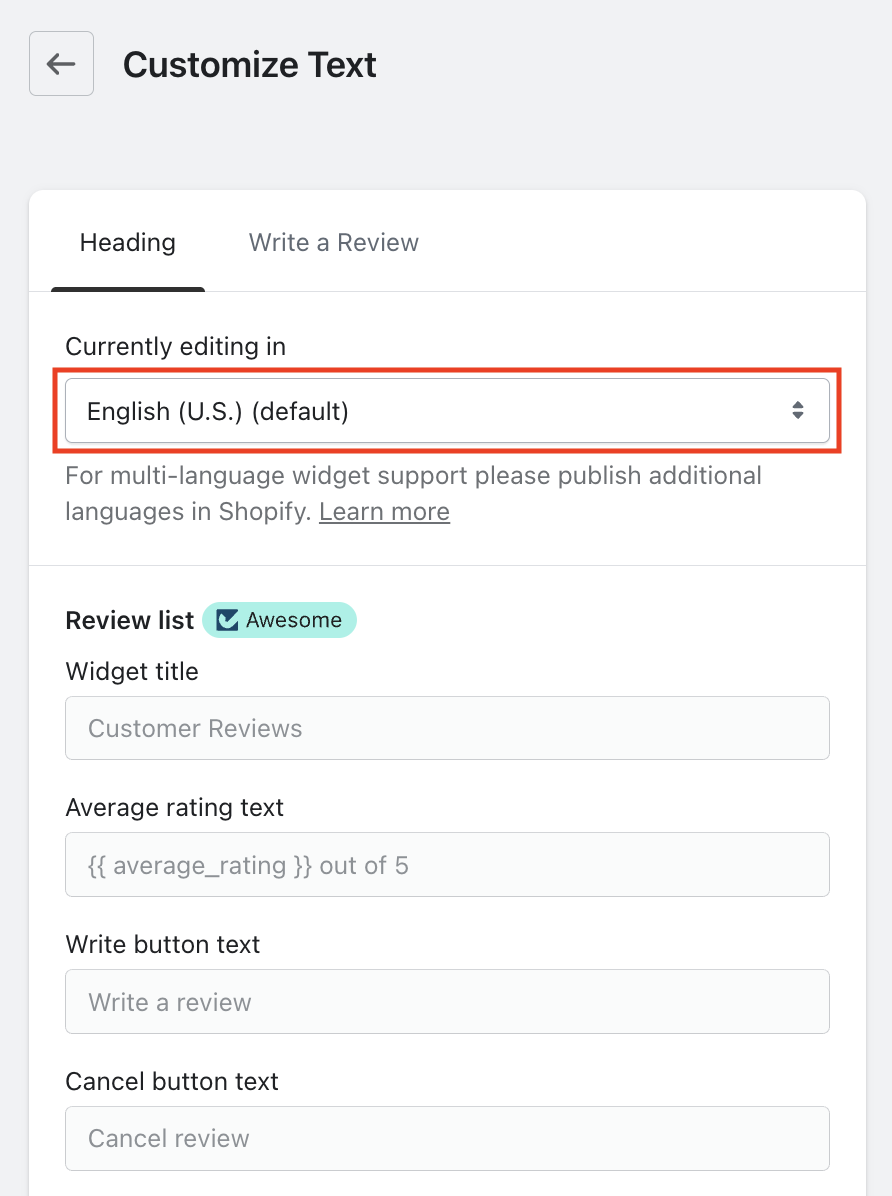Click the multi-language widget support help text
The height and width of the screenshot is (1196, 892).
click(x=413, y=476)
